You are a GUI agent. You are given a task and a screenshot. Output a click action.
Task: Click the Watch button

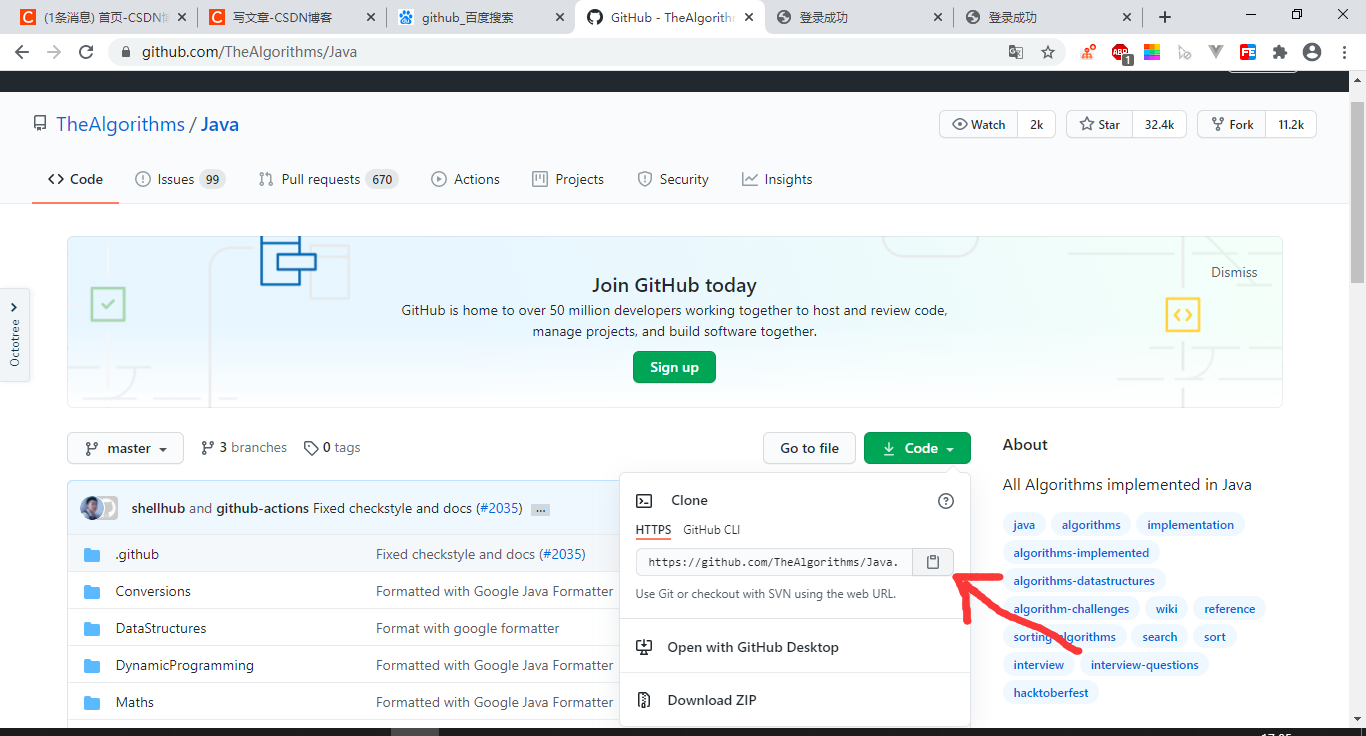979,124
